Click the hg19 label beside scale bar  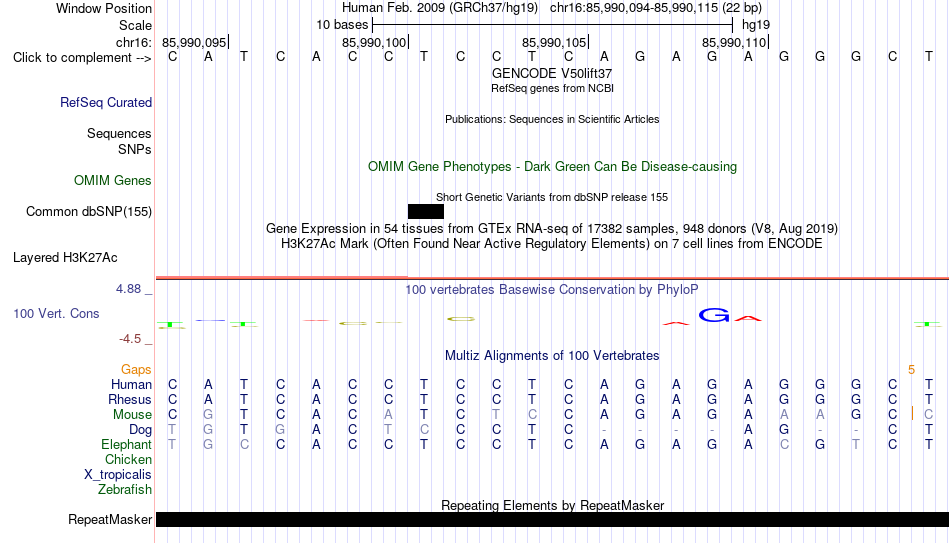pos(756,25)
